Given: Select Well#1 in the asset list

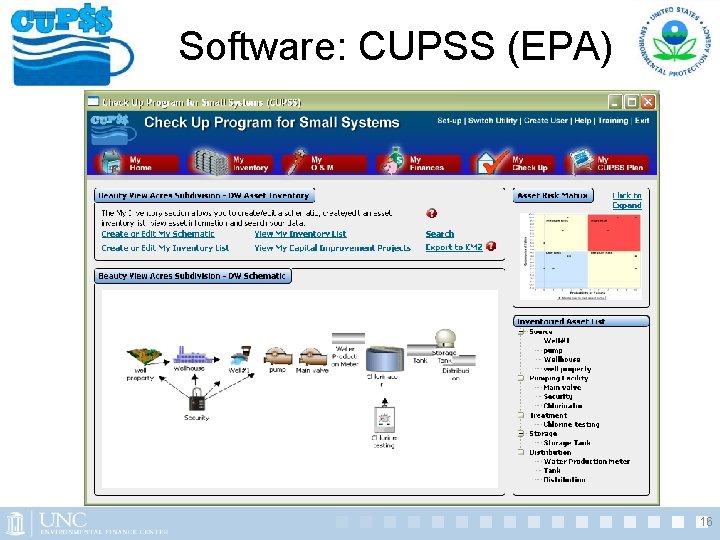Looking at the screenshot, I should pos(557,341).
